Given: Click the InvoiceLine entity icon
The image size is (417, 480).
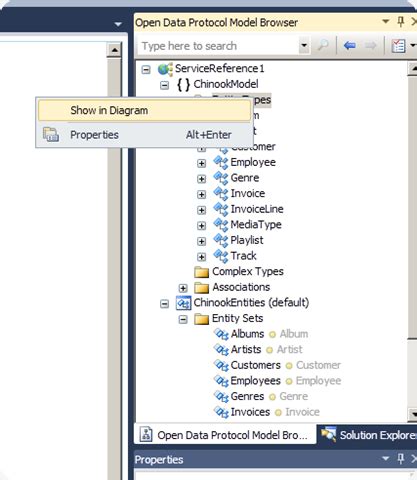Looking at the screenshot, I should click(221, 209).
